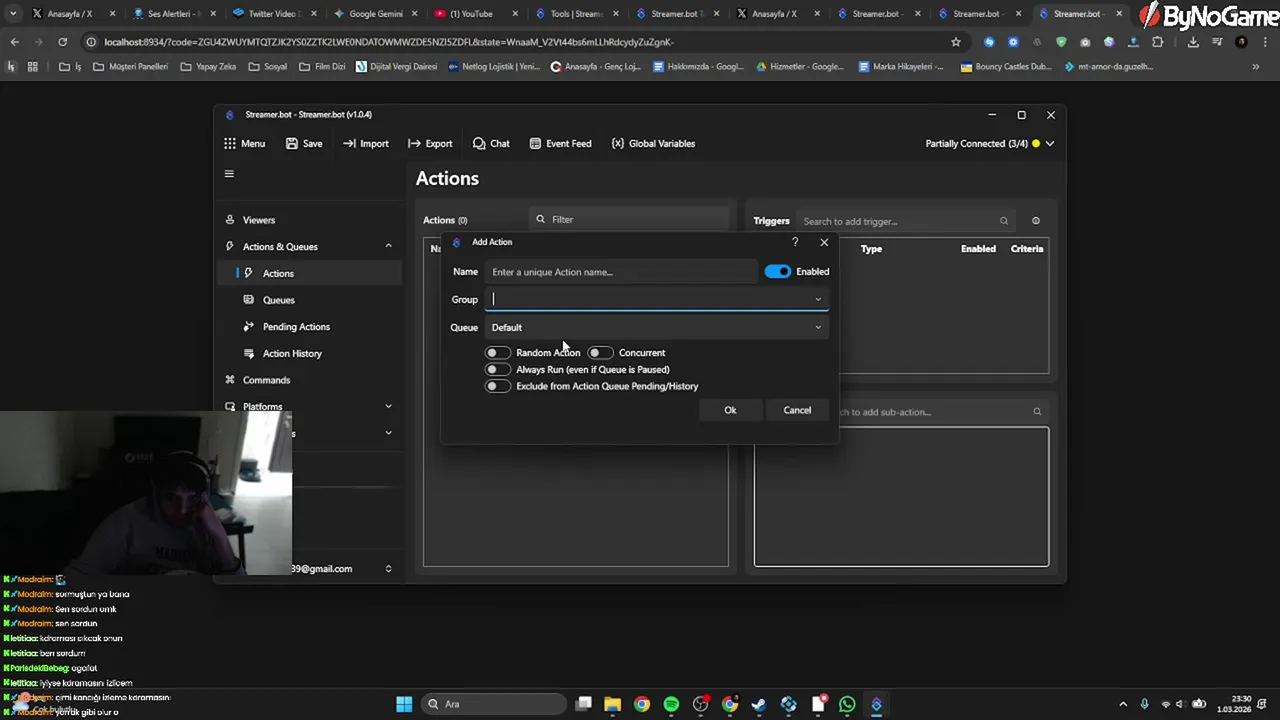
Task: Click Cancel in Add Action dialog
Action: 797,410
